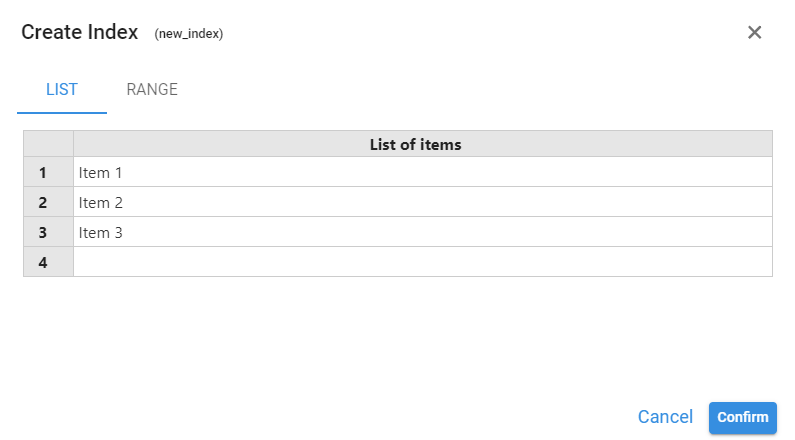Close the Create Index dialog
The image size is (795, 440).
click(755, 32)
